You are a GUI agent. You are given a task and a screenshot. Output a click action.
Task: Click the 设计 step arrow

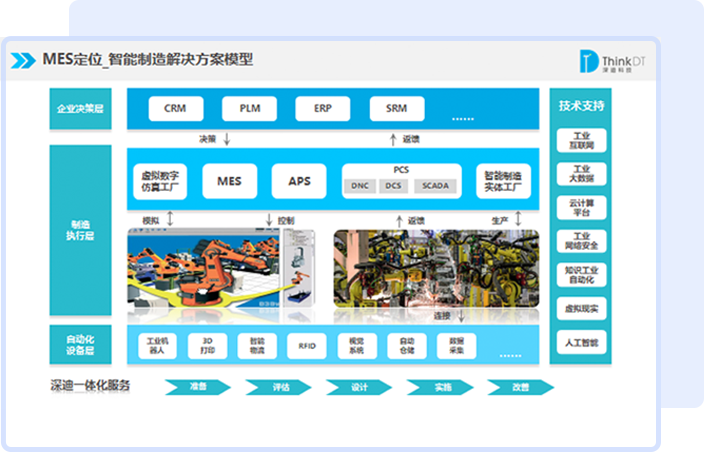tap(359, 387)
